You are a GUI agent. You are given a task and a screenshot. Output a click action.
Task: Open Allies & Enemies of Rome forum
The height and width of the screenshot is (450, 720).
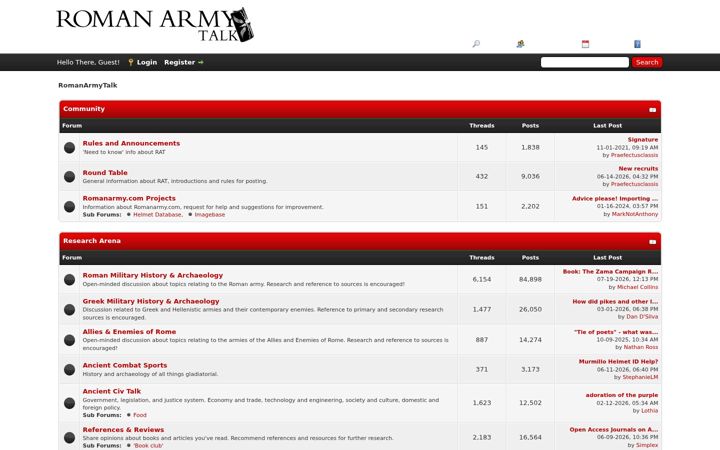point(129,332)
